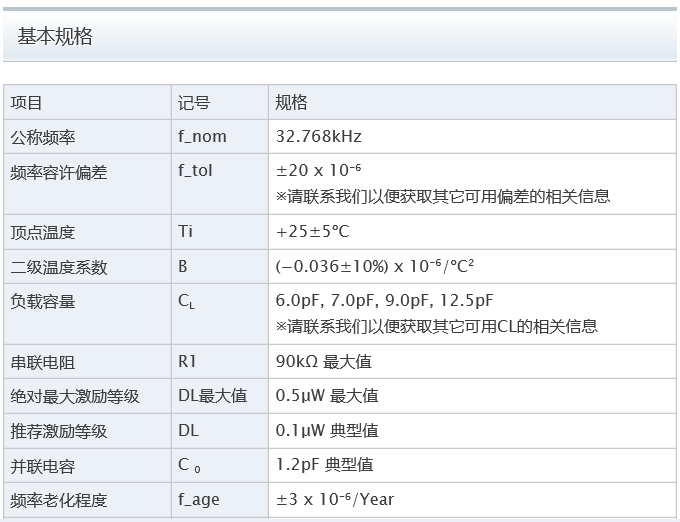This screenshot has height=522, width=680.
Task: Select the 频率容许偏差 row label
Action: tap(58, 172)
